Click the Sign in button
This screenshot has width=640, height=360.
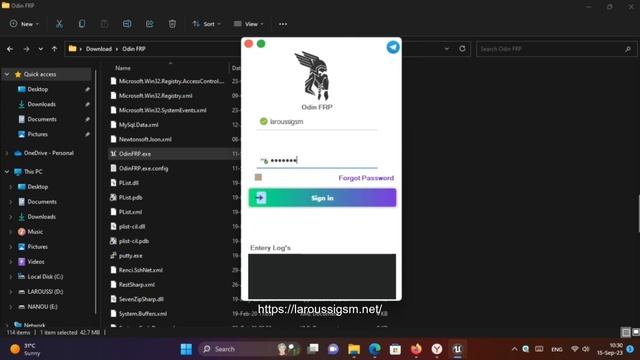(322, 198)
